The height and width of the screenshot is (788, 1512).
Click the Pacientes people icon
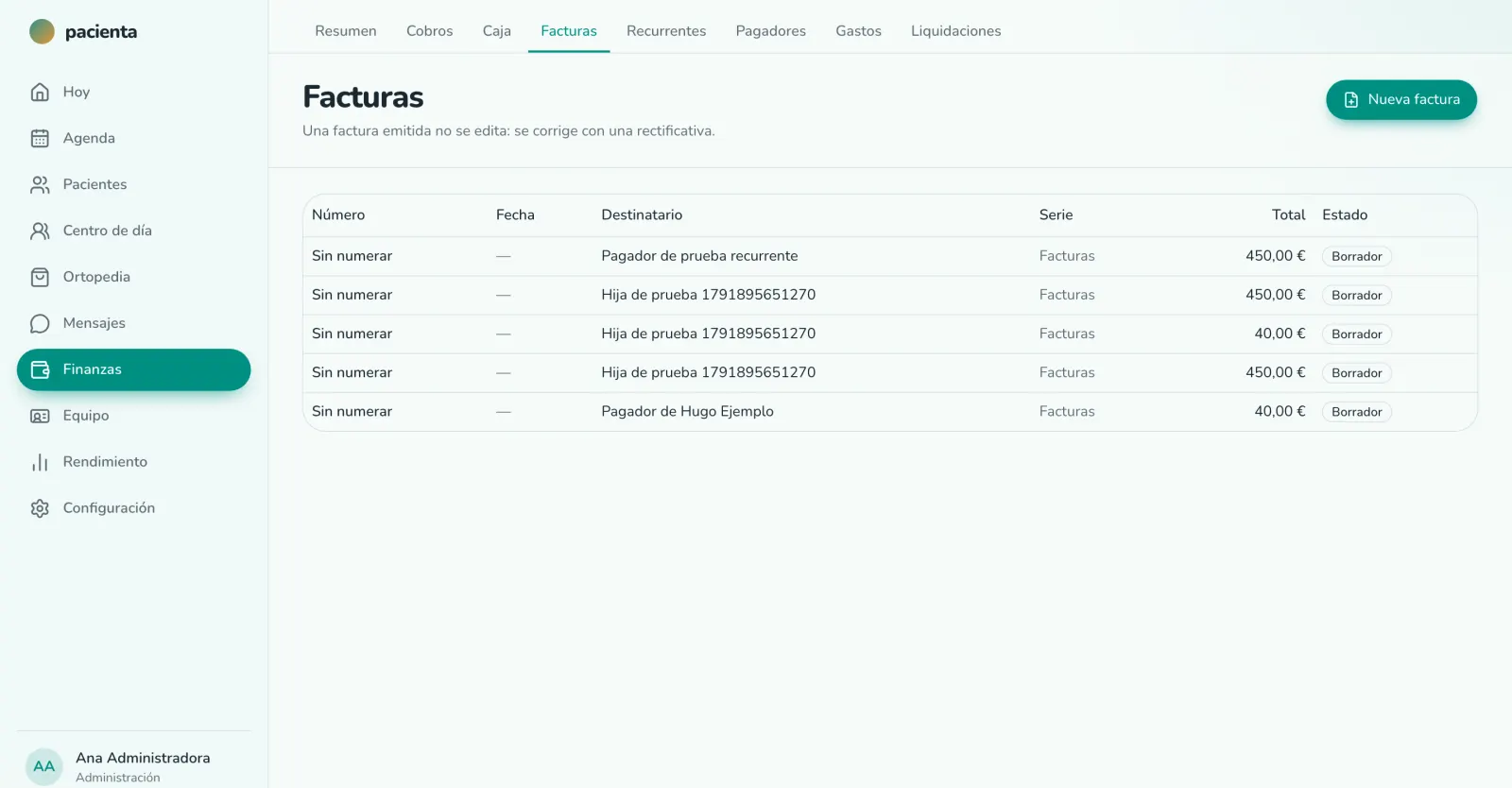pyautogui.click(x=40, y=184)
